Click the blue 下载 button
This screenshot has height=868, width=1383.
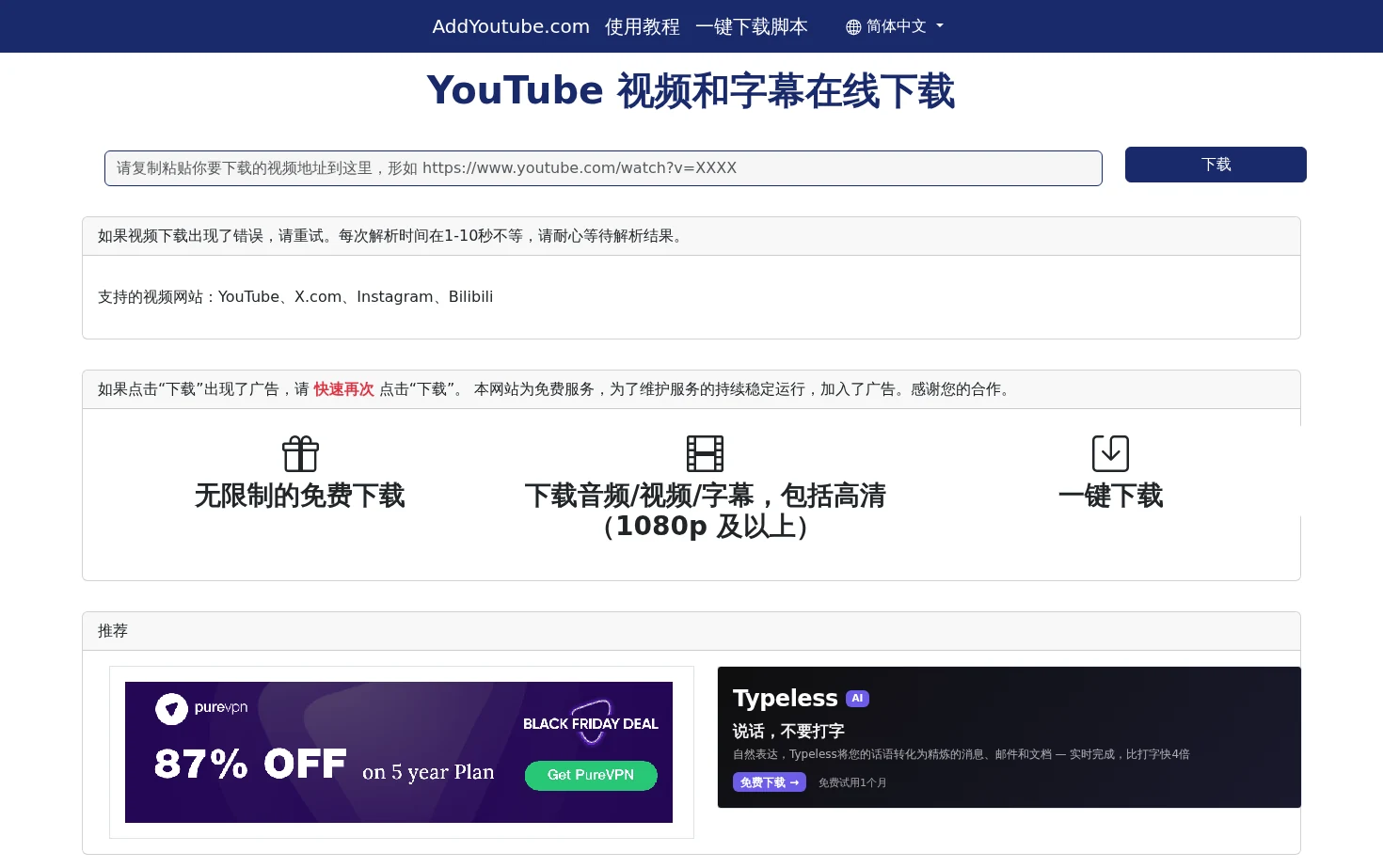click(1216, 165)
